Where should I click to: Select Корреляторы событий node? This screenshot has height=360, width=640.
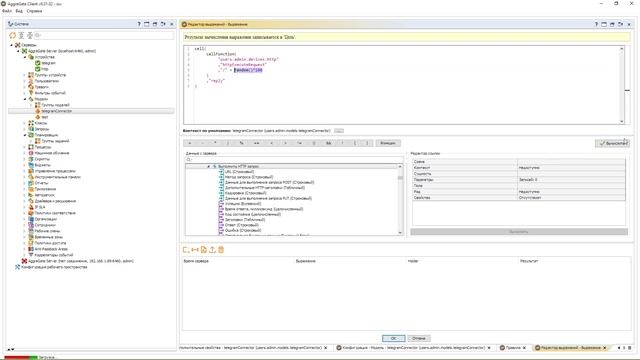tap(54, 255)
